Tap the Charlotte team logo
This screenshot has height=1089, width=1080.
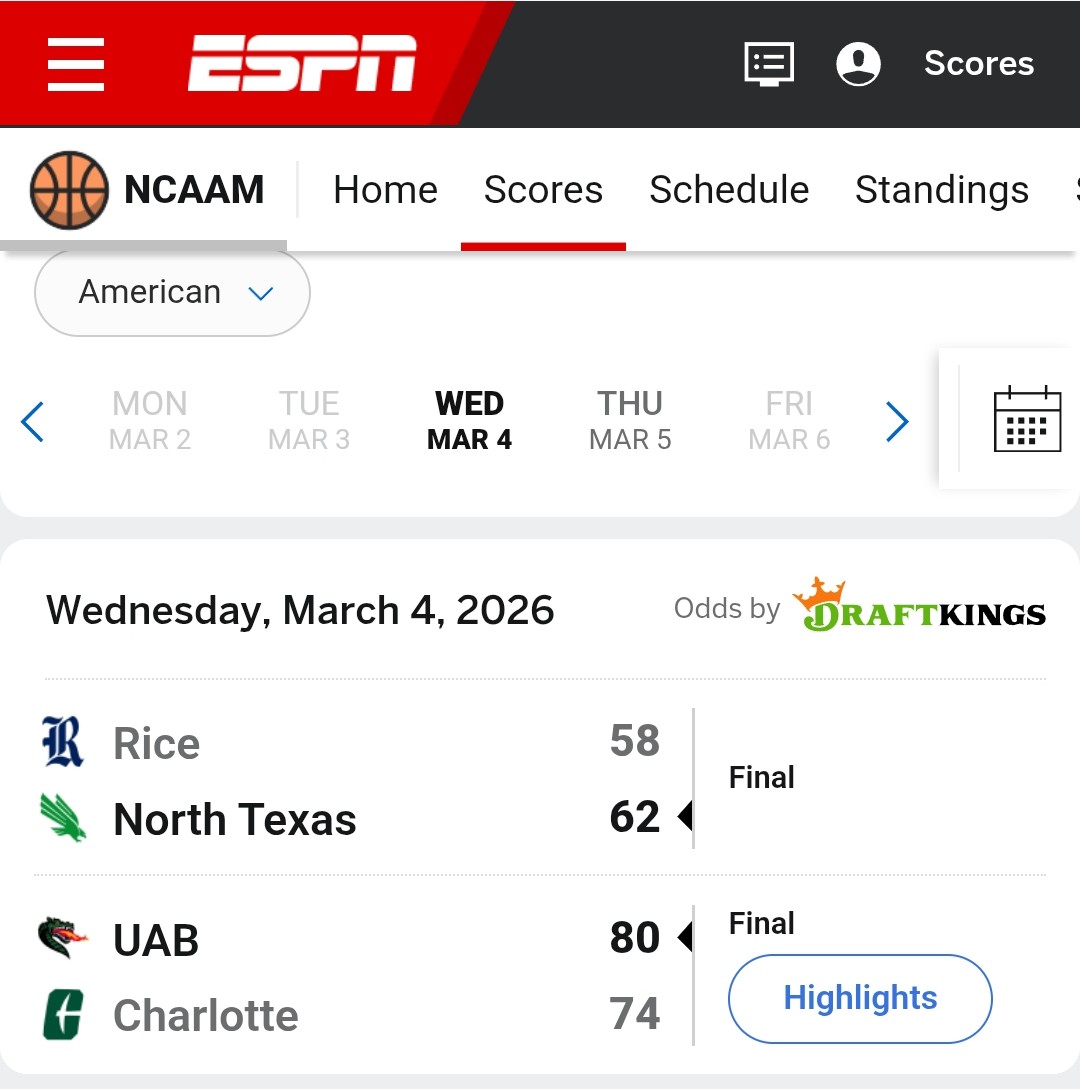[63, 1014]
